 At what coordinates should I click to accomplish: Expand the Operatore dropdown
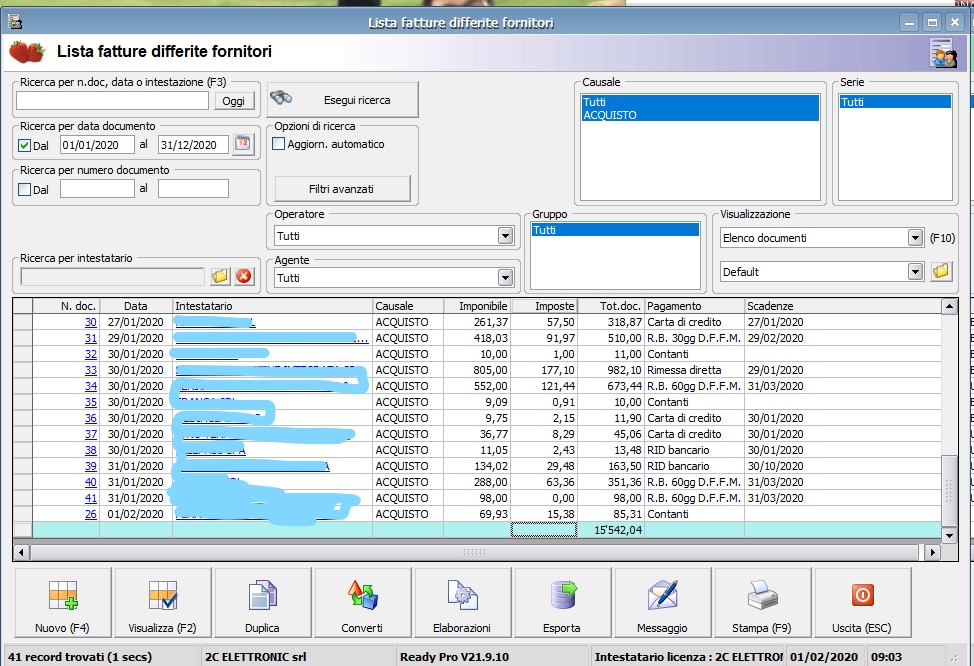[505, 235]
